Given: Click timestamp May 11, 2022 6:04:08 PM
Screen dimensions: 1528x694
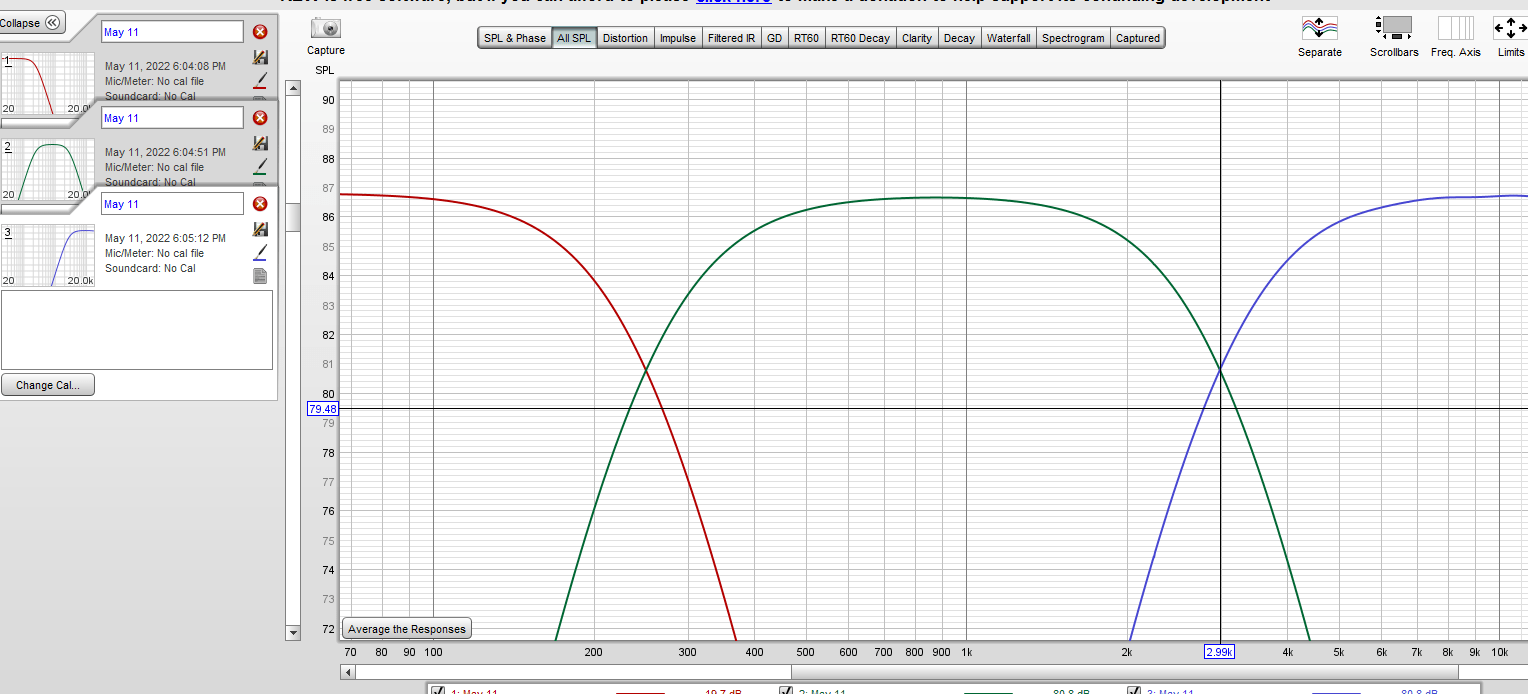Looking at the screenshot, I should click(165, 66).
